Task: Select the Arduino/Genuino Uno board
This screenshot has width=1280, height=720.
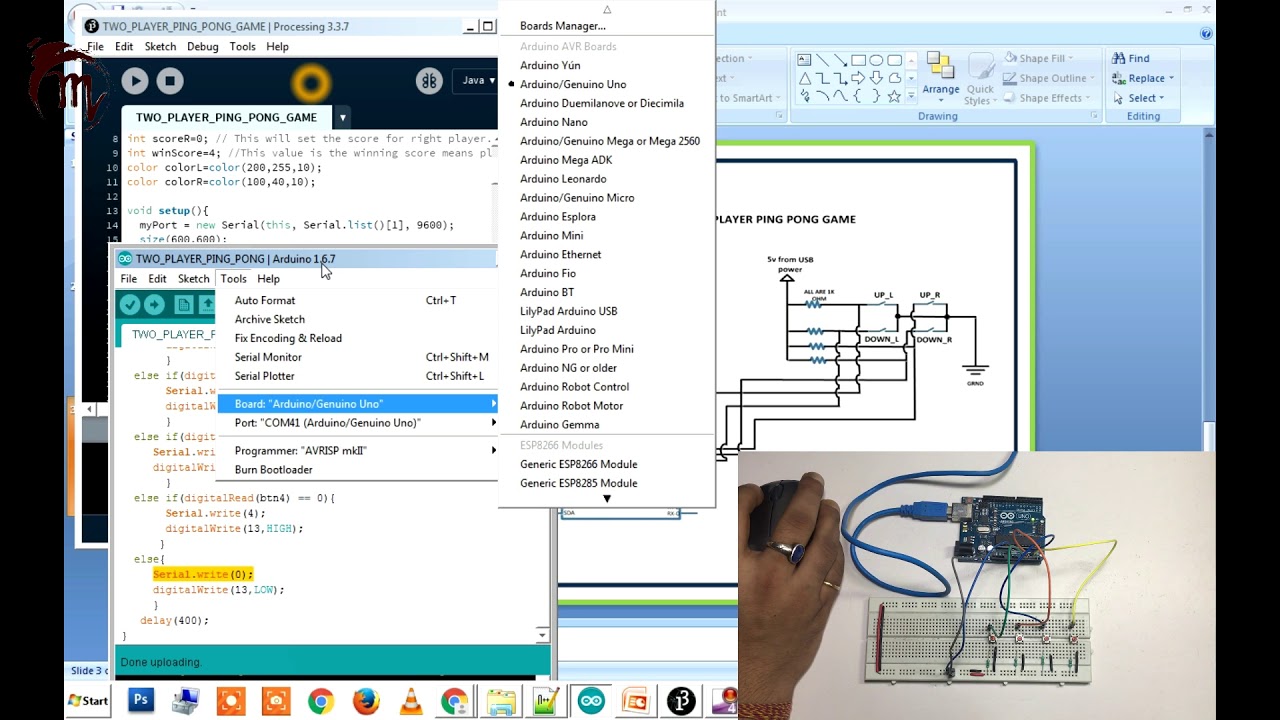Action: tap(607, 84)
